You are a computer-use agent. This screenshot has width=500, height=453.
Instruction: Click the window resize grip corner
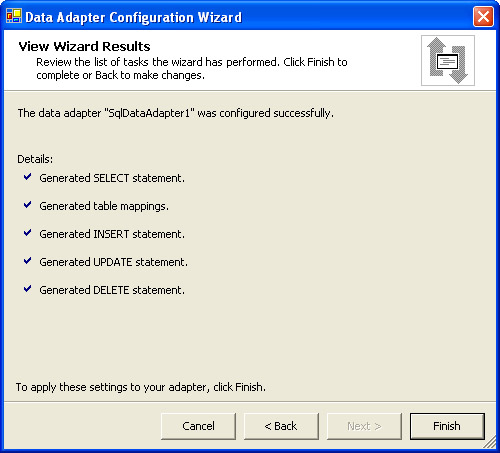click(490, 442)
